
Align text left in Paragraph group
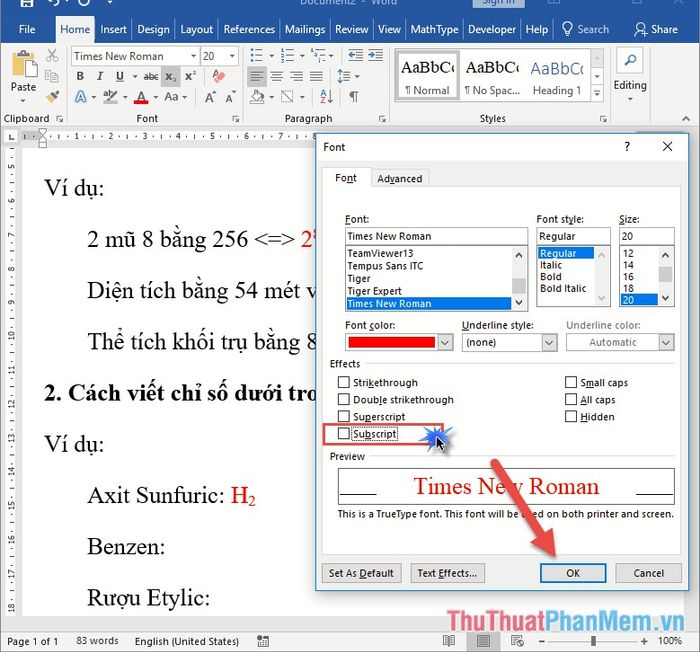click(x=257, y=76)
